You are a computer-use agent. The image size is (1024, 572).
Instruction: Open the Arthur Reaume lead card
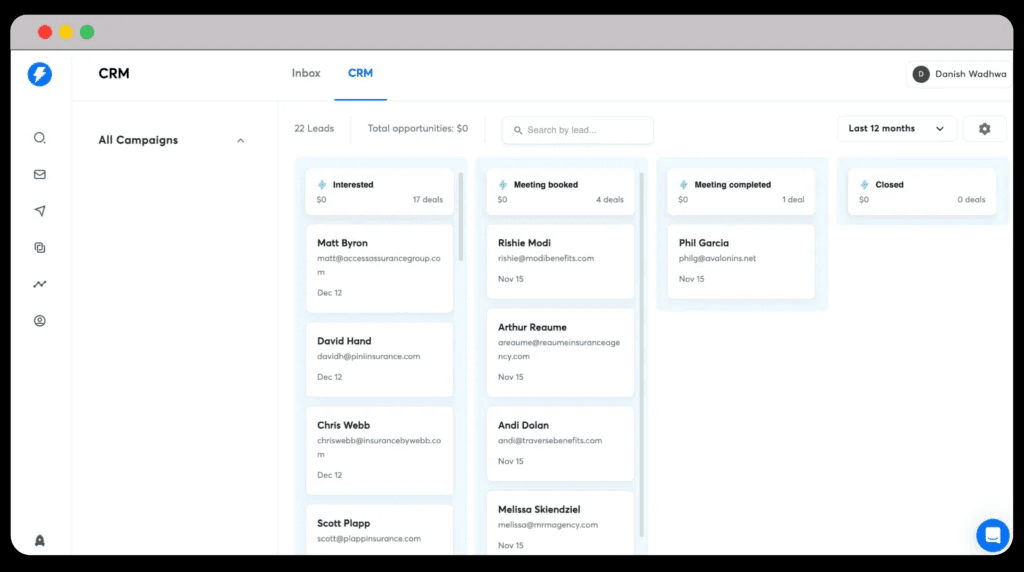(560, 353)
